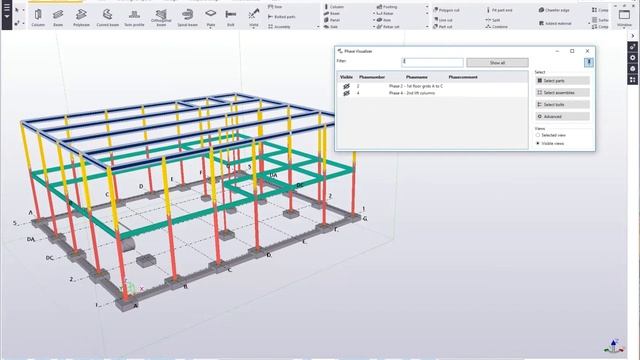The image size is (640, 360).
Task: Click the Select assemblies button
Action: click(562, 93)
